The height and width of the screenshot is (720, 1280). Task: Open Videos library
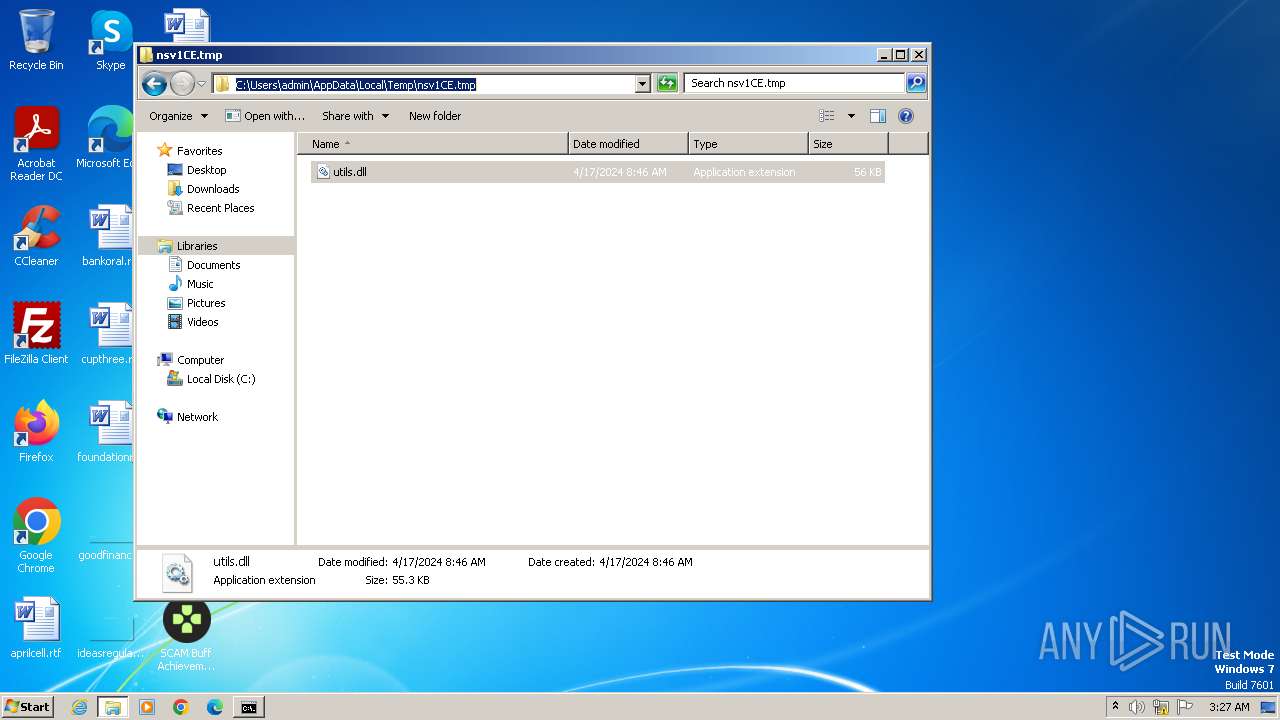[202, 322]
